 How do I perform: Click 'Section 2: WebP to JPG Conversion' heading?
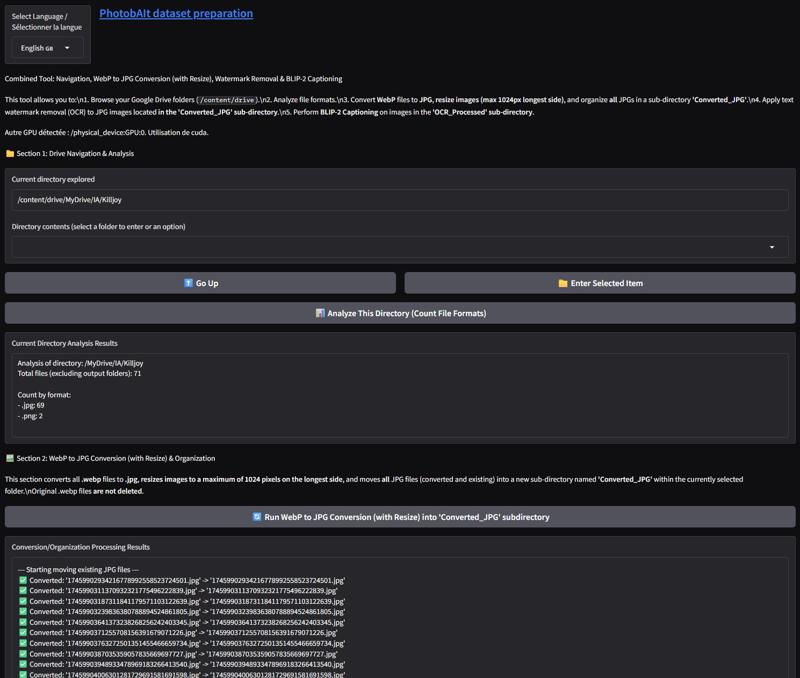pos(116,458)
